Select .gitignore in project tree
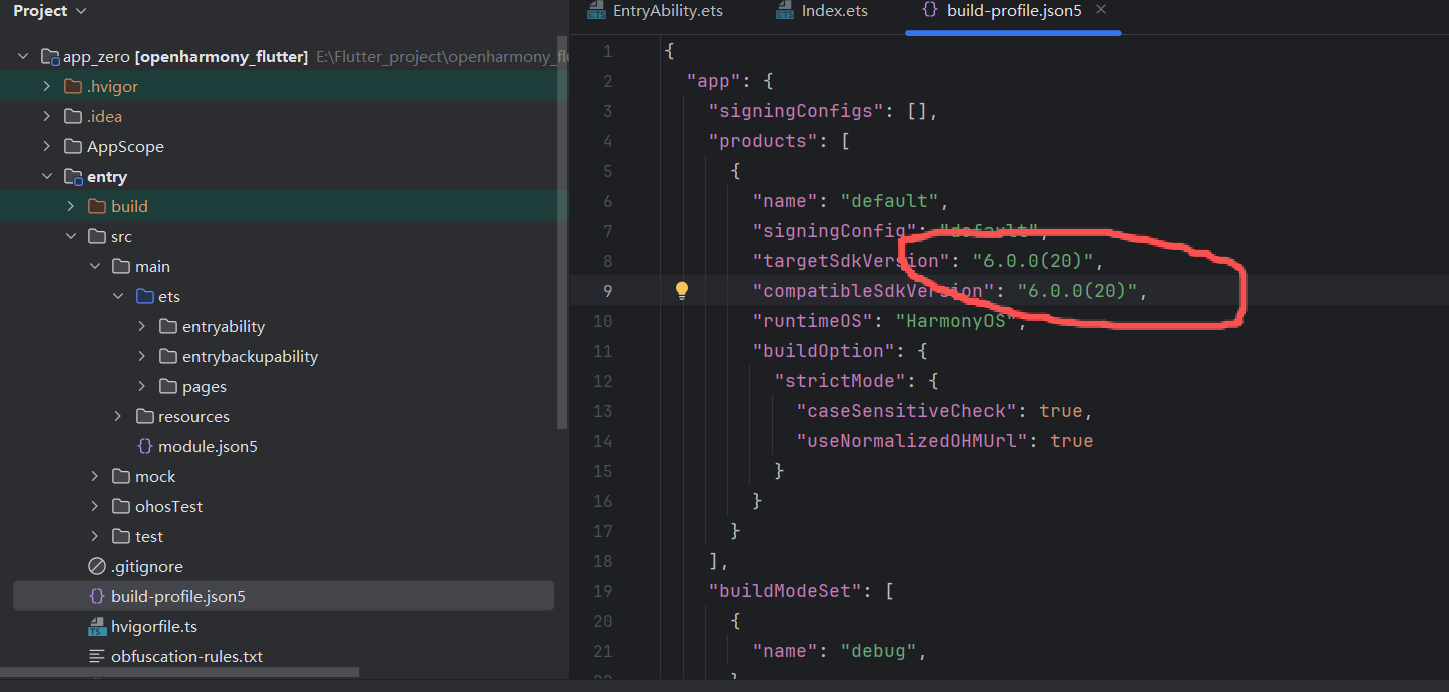The height and width of the screenshot is (692, 1449). [147, 567]
